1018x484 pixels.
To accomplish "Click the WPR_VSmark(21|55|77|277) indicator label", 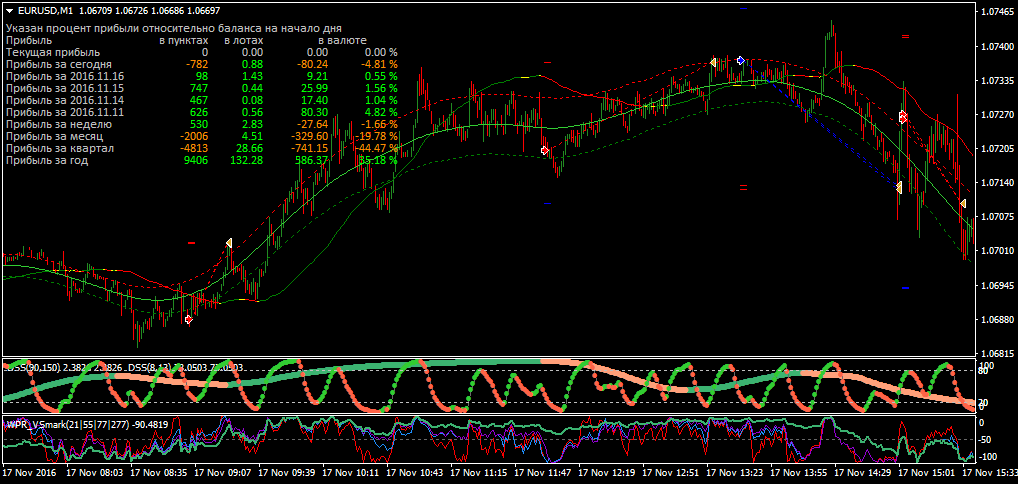I will 86,425.
